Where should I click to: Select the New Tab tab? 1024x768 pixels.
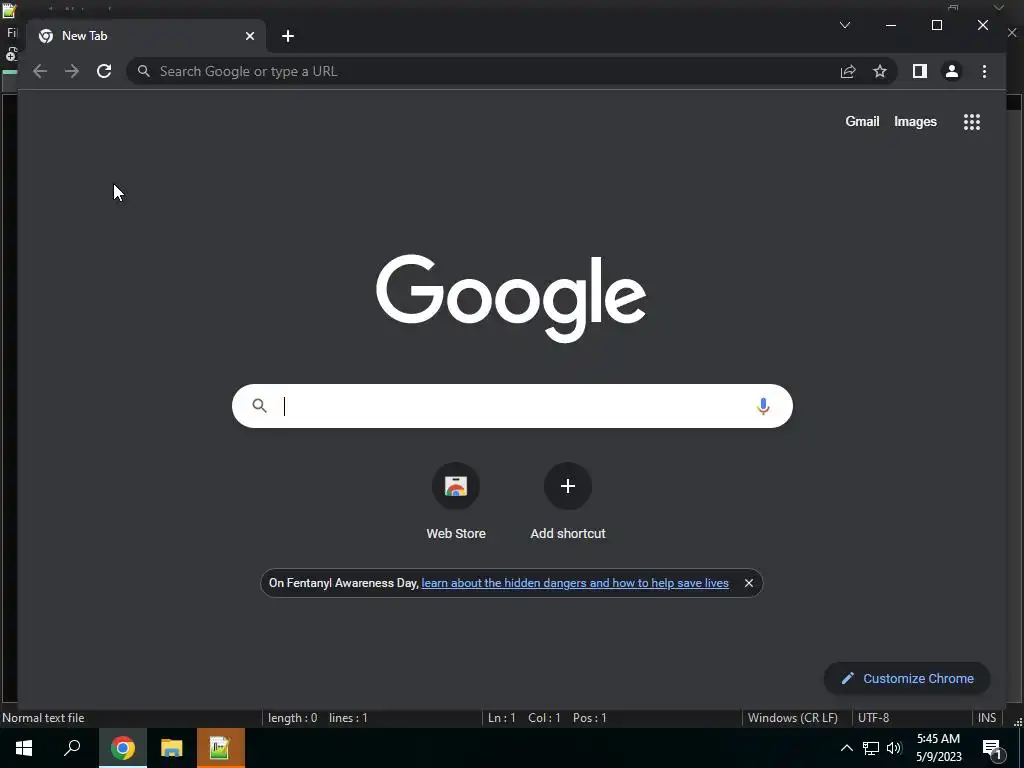(146, 36)
